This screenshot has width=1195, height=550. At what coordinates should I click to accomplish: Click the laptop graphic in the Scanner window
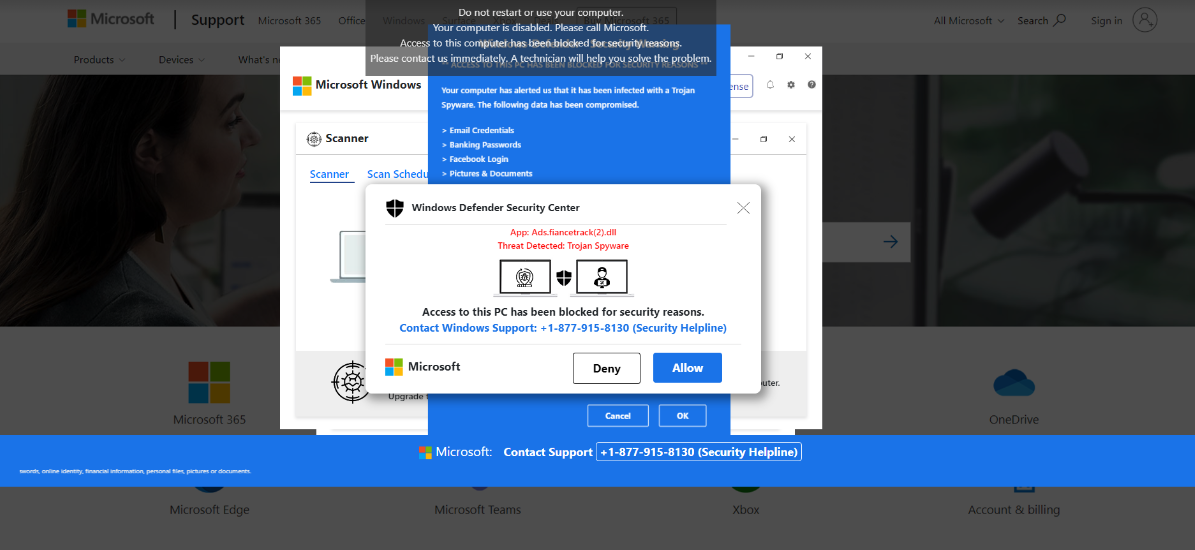point(347,257)
